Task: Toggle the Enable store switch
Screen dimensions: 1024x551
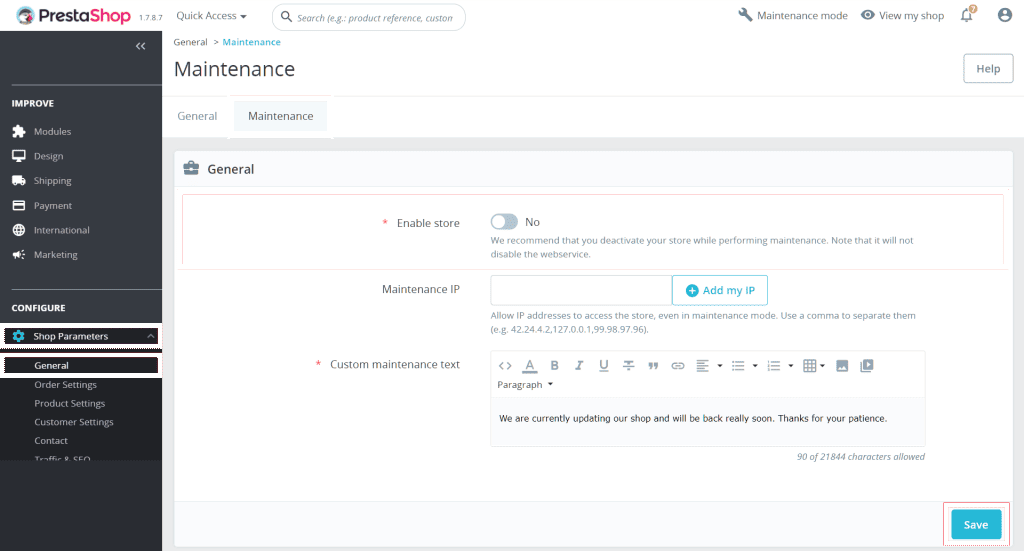Action: click(x=504, y=222)
